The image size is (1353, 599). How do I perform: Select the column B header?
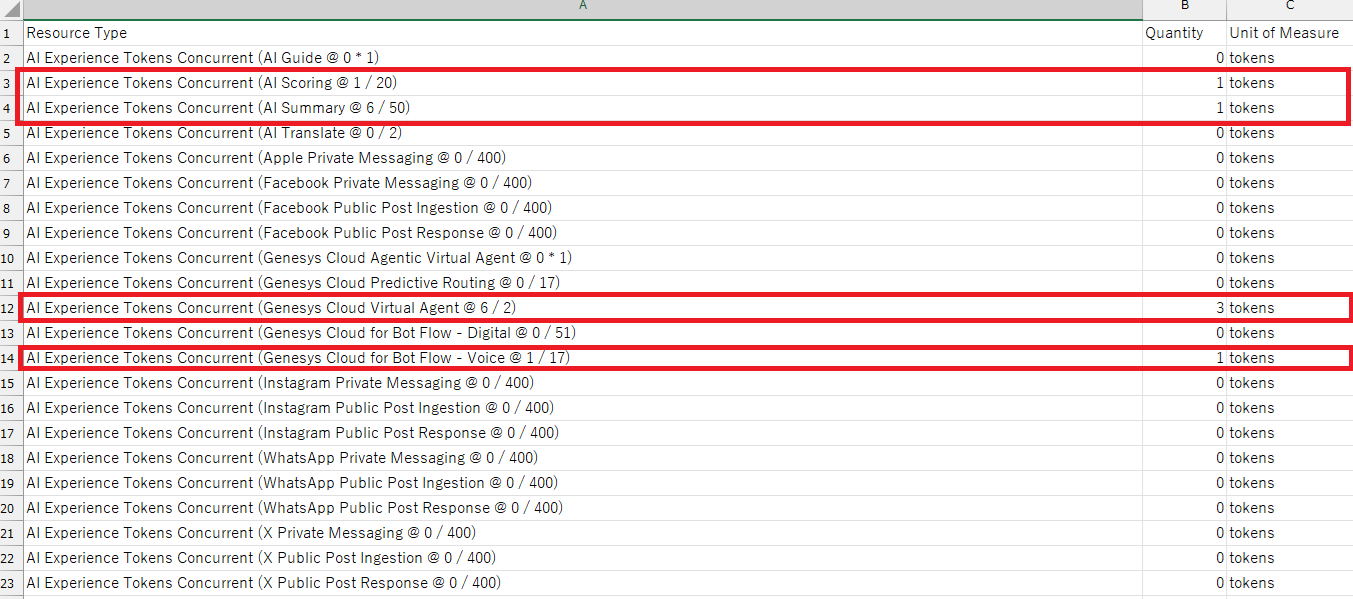[x=1184, y=8]
